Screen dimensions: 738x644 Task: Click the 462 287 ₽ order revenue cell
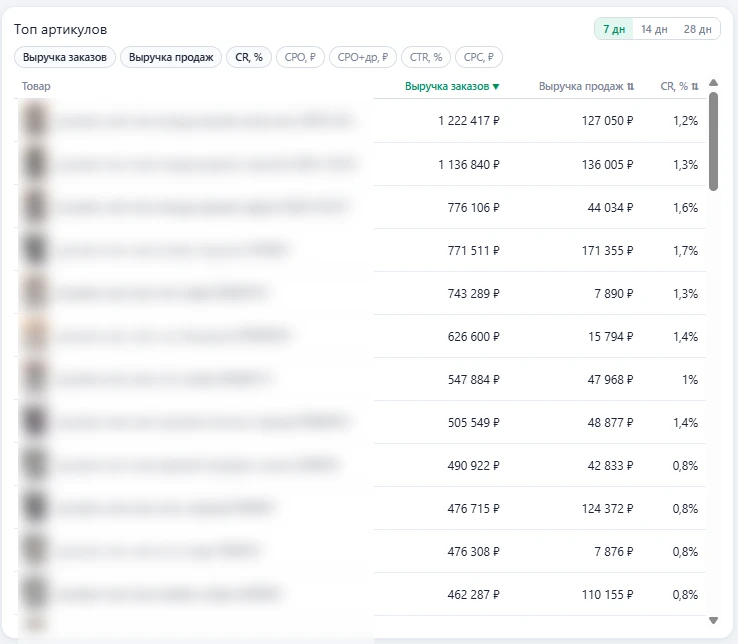pos(473,595)
